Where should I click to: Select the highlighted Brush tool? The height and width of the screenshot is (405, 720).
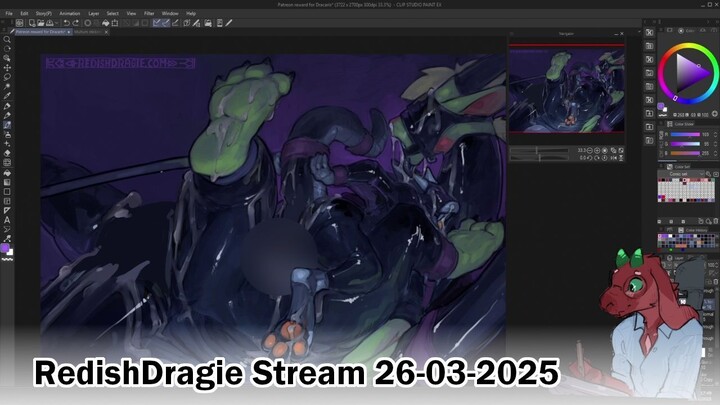[7, 125]
